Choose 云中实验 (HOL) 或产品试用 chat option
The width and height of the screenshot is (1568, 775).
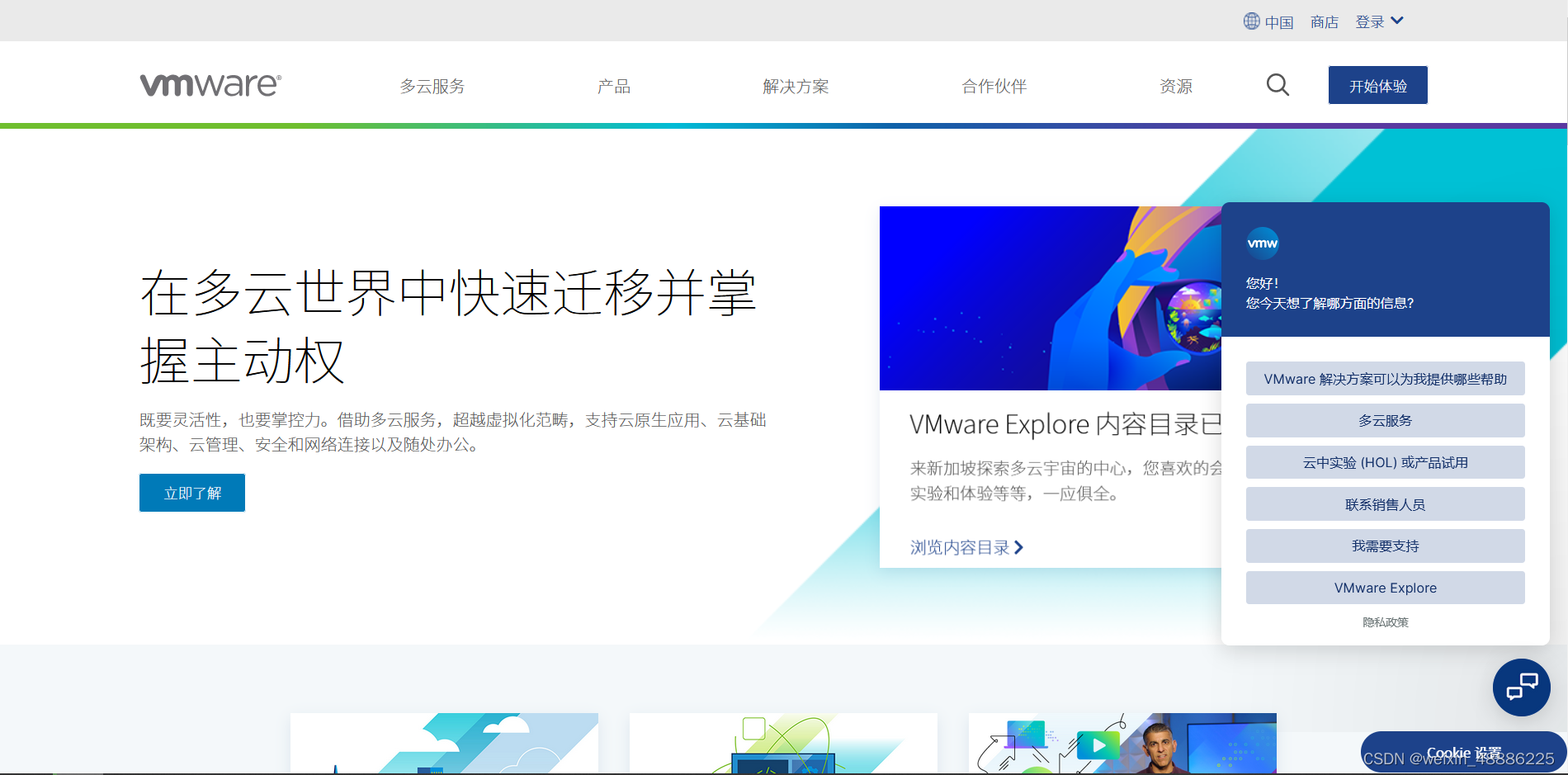pos(1386,462)
